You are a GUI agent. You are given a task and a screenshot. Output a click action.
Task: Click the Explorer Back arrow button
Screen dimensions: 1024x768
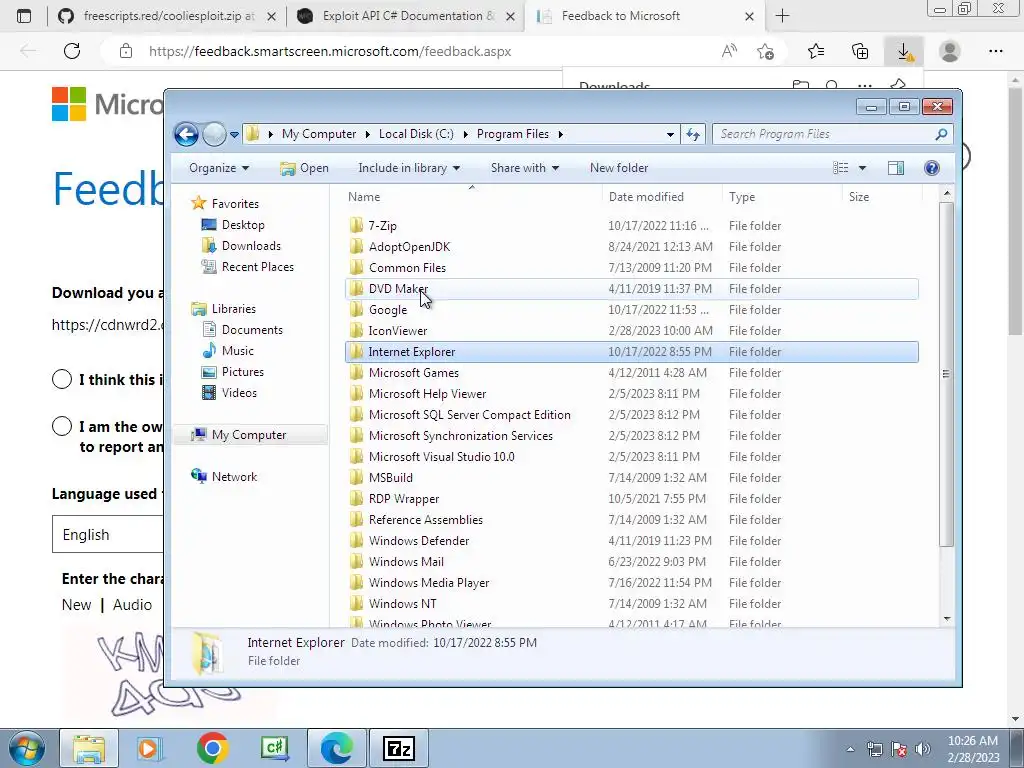coord(186,135)
